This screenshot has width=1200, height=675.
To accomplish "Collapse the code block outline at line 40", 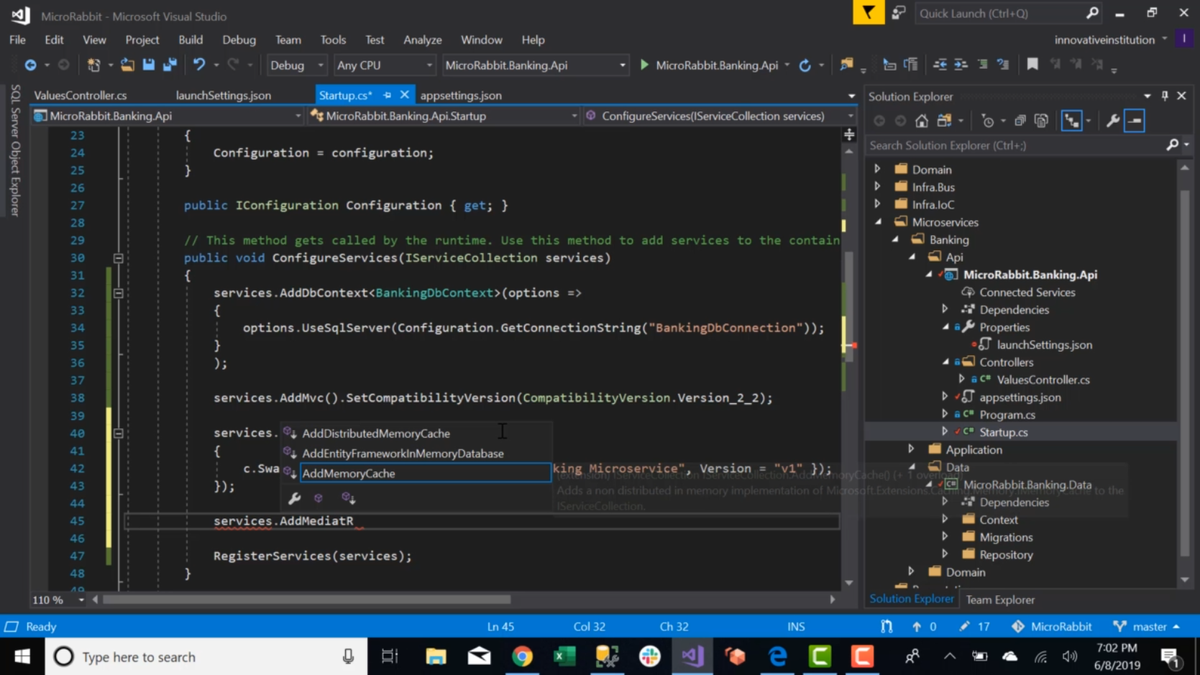I will (118, 433).
